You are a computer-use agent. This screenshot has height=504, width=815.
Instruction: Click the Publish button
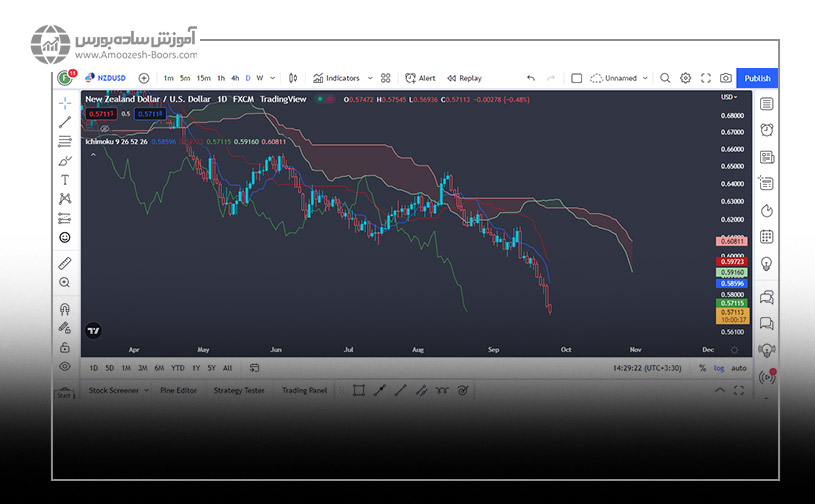[x=757, y=78]
